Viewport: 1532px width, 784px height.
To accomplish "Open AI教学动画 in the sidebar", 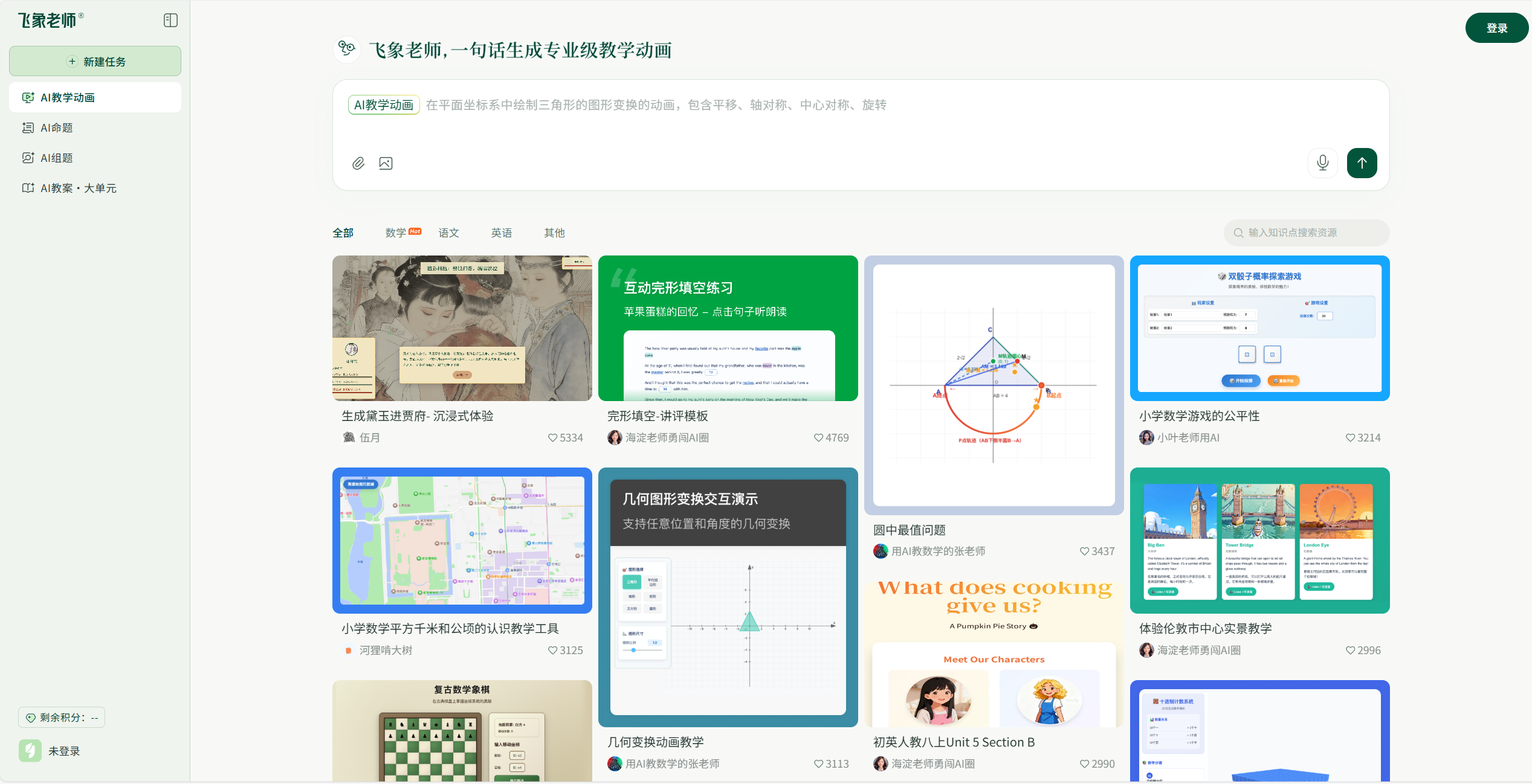I will [x=95, y=97].
